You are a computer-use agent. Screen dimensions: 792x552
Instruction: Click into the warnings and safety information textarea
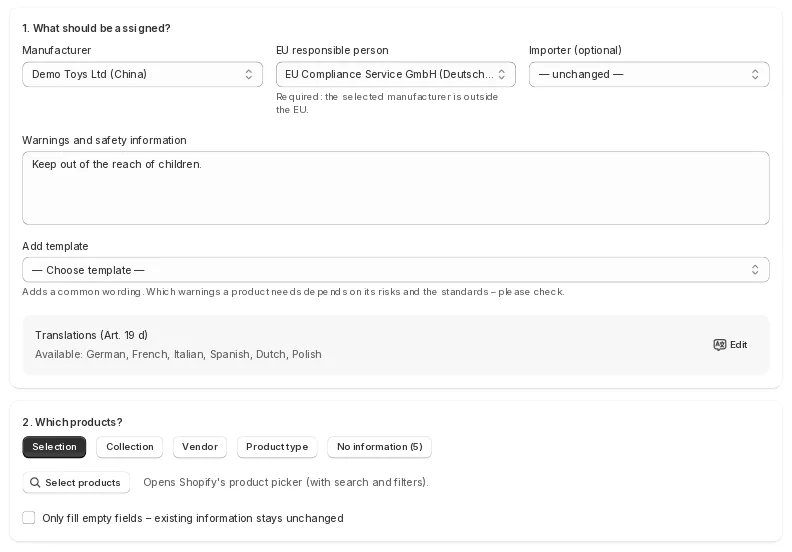(x=395, y=188)
